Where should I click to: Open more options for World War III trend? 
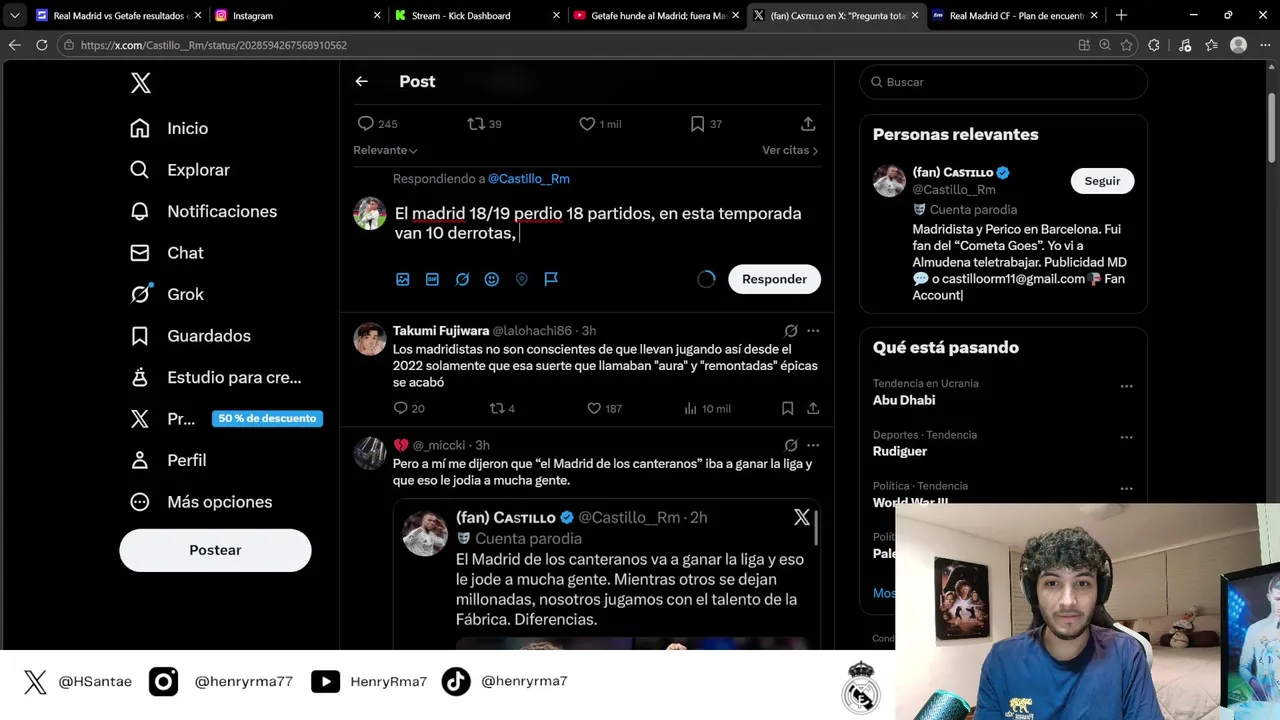1126,489
